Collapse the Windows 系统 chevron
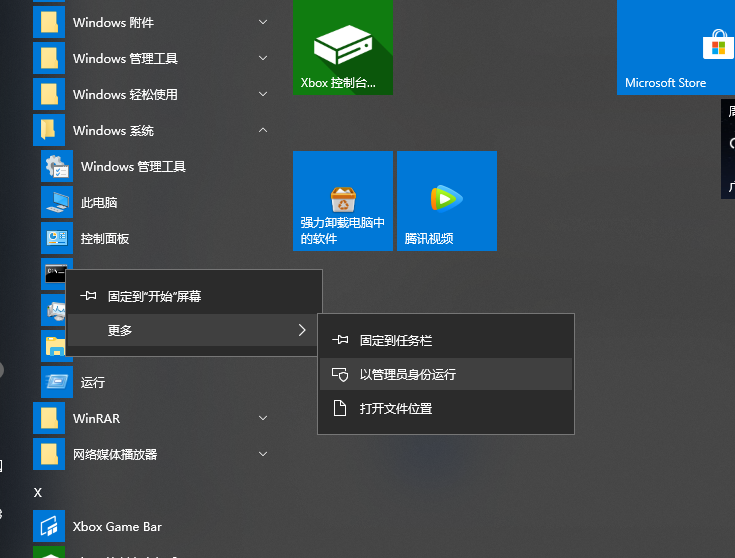The image size is (735, 558). (x=263, y=130)
